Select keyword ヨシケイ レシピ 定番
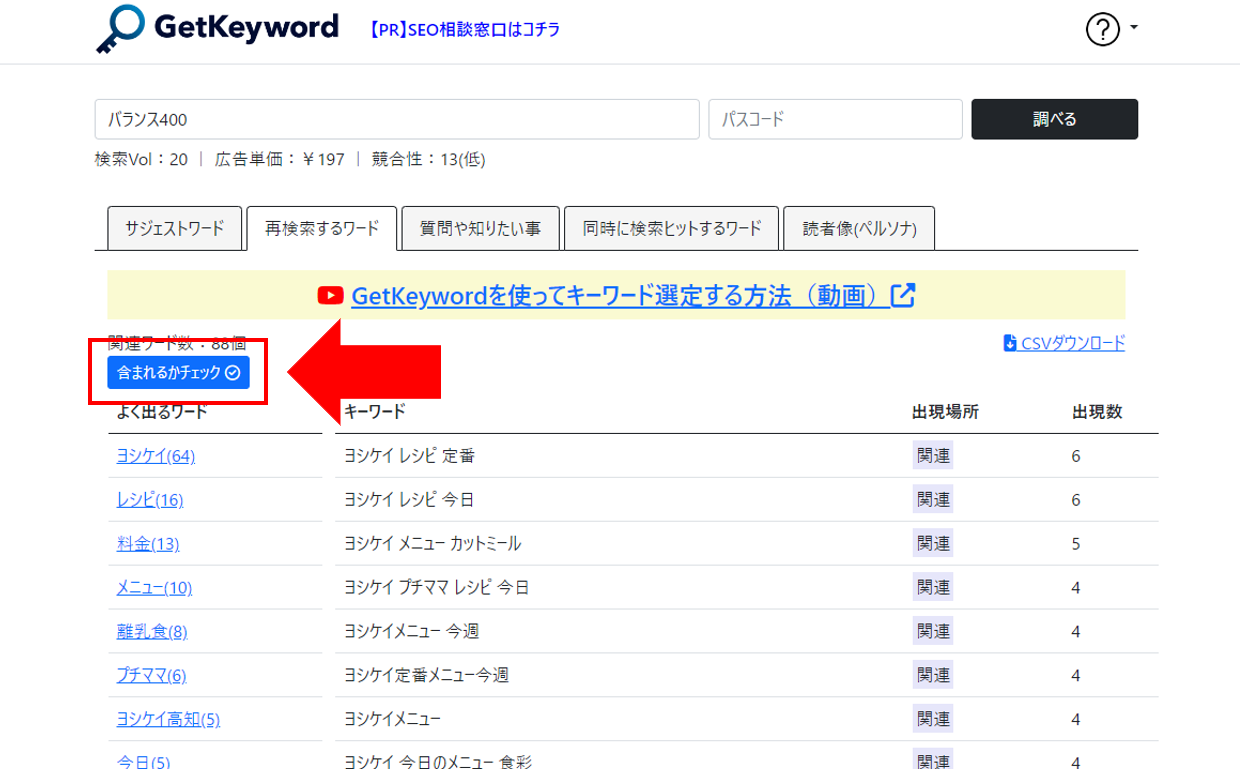 tap(409, 456)
